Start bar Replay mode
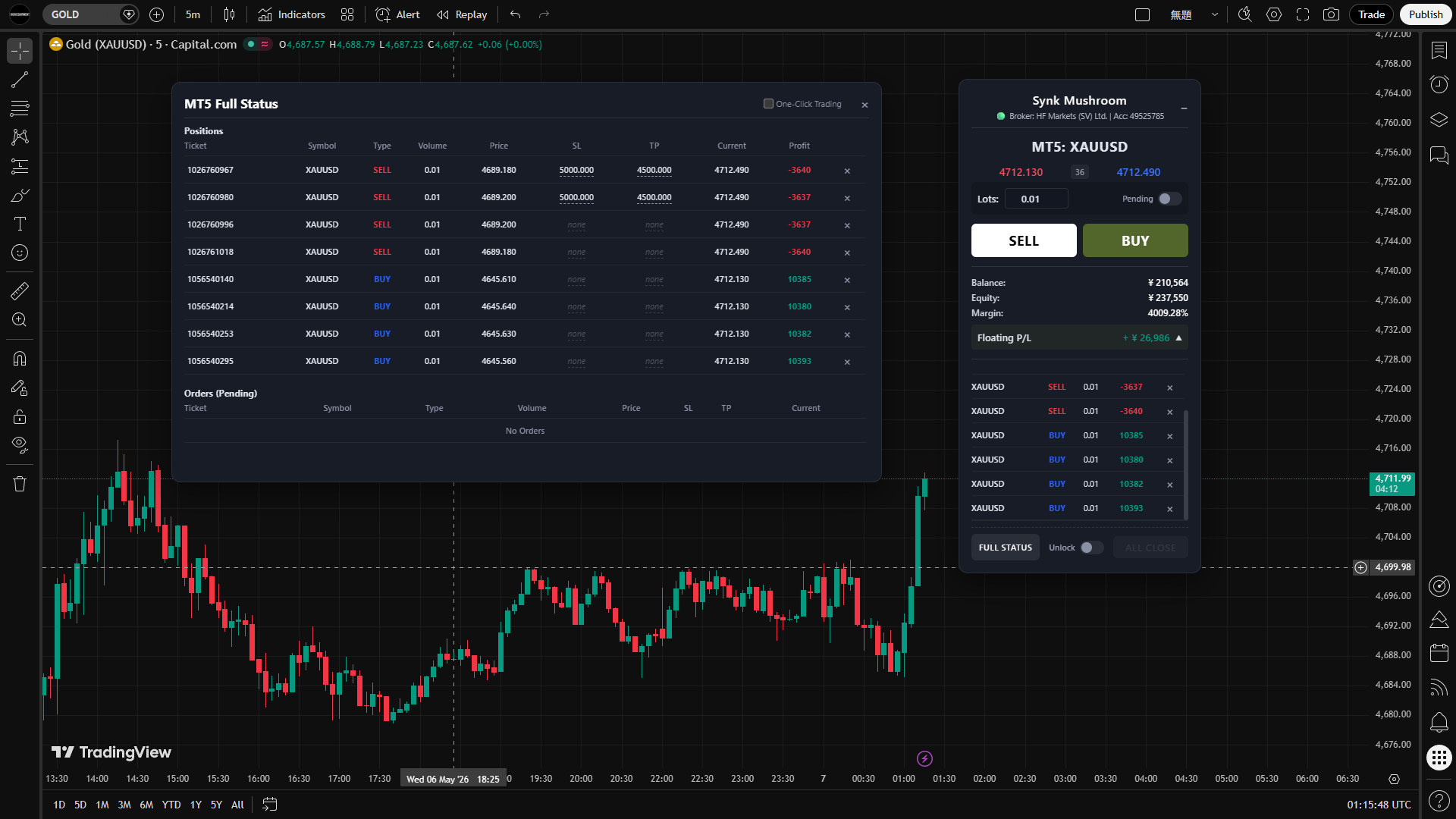The image size is (1456, 819). click(x=462, y=14)
